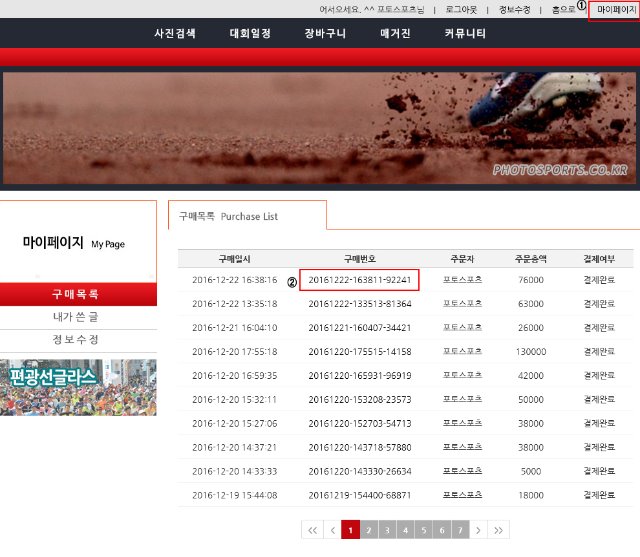Image resolution: width=640 pixels, height=557 pixels.
Task: Select page 6 in pagination
Action: (442, 530)
